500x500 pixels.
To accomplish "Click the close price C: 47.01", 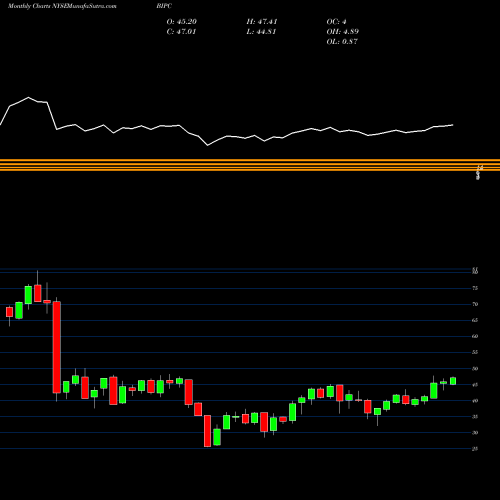I will (181, 32).
